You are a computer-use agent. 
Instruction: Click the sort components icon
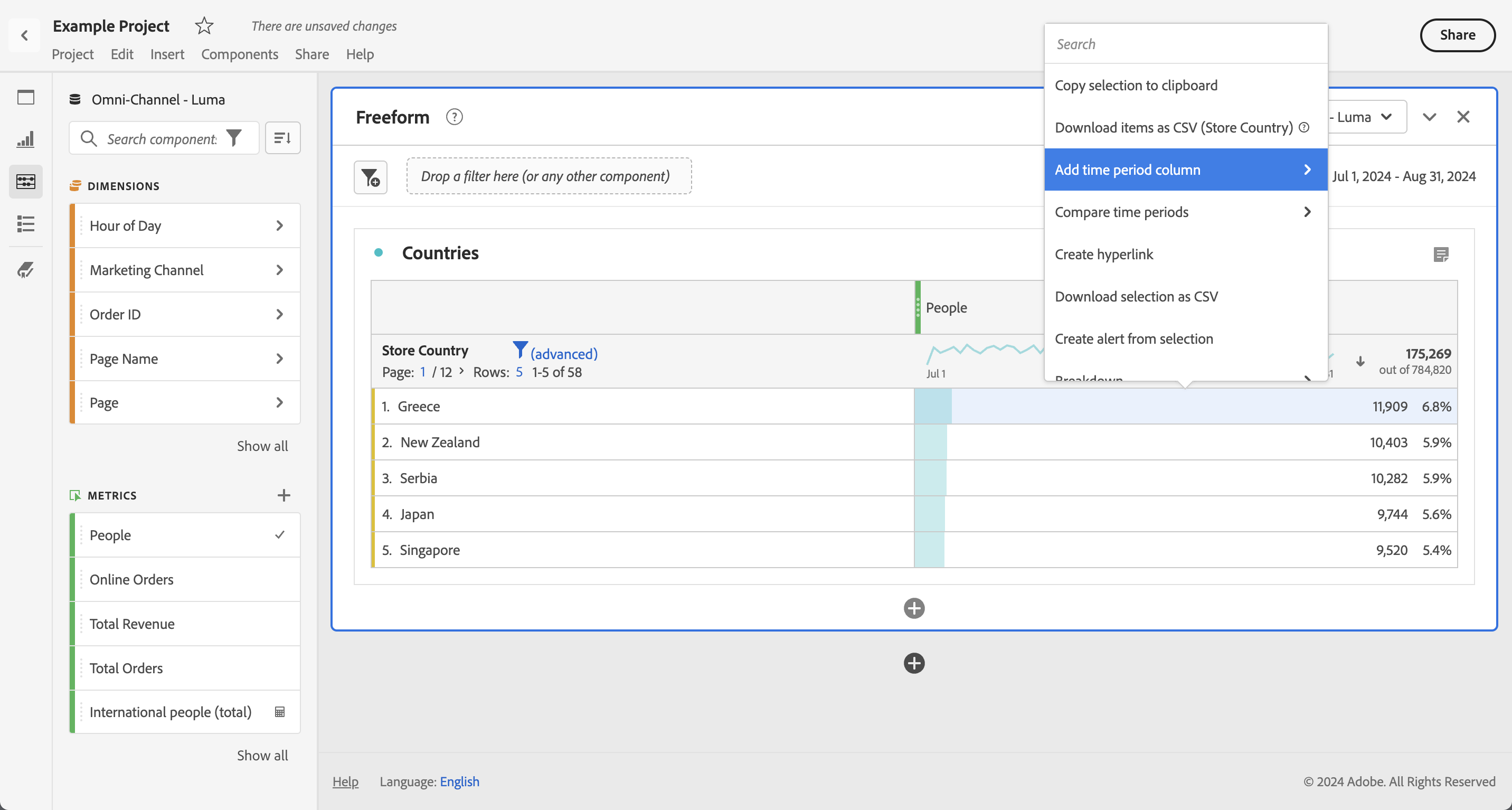[x=282, y=138]
